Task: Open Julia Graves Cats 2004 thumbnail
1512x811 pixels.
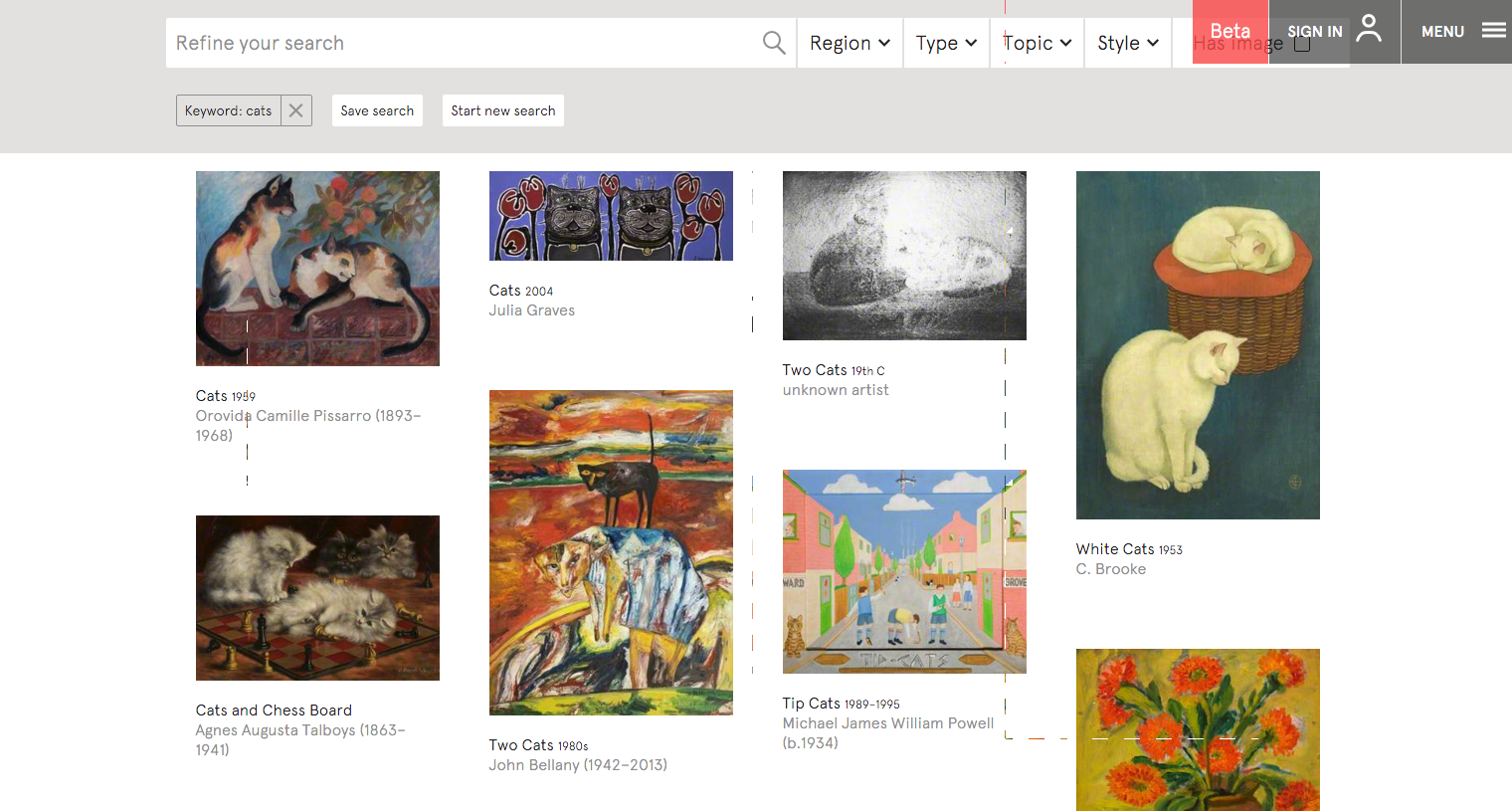Action: (611, 216)
